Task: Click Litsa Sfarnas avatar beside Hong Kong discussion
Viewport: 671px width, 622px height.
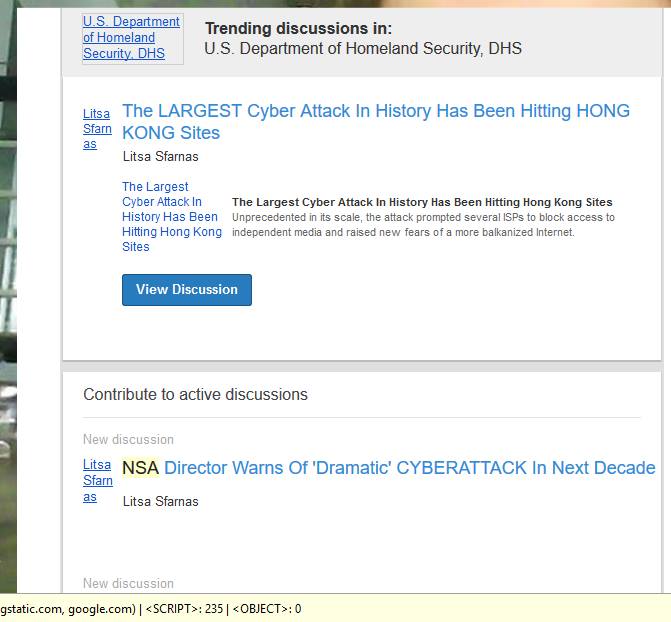Action: point(97,129)
